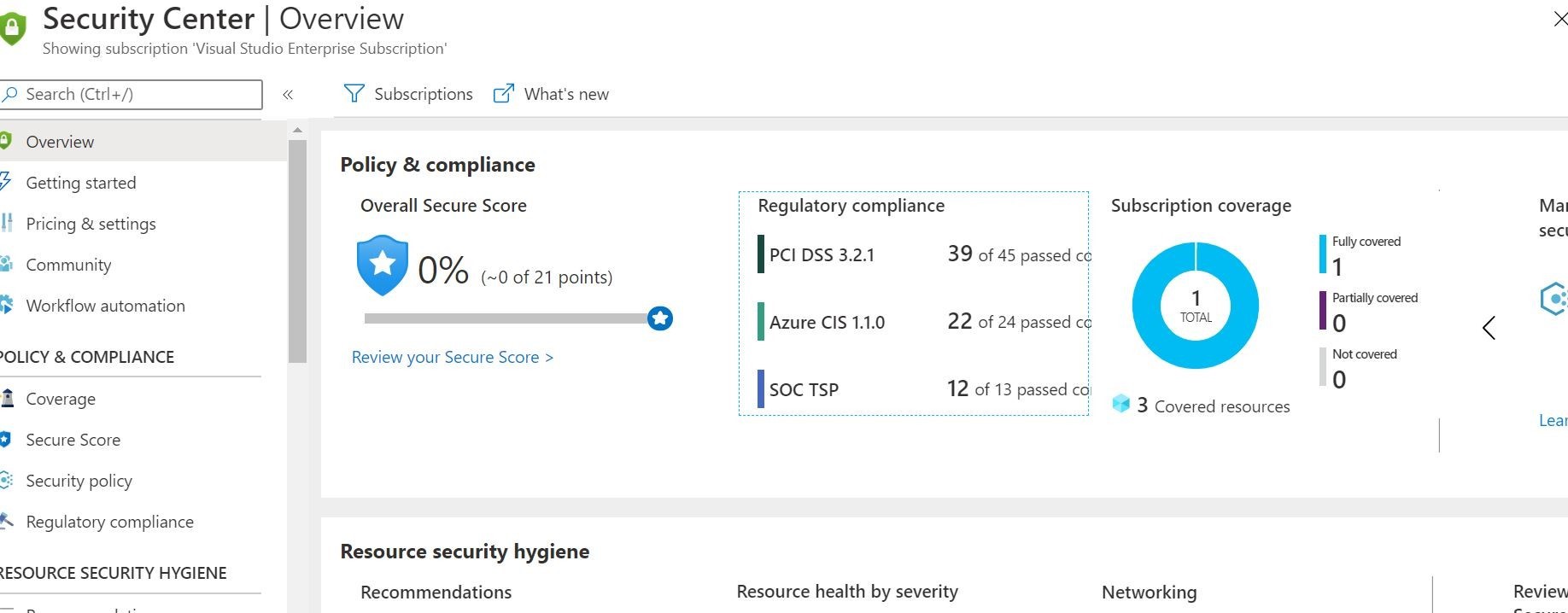Image resolution: width=1568 pixels, height=613 pixels.
Task: Click the Not covered gray legend swatch
Action: [x=1323, y=367]
